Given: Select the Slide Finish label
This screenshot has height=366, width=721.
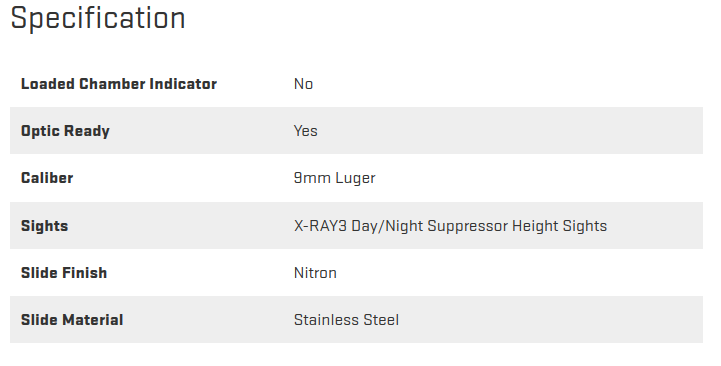Looking at the screenshot, I should coord(64,273).
